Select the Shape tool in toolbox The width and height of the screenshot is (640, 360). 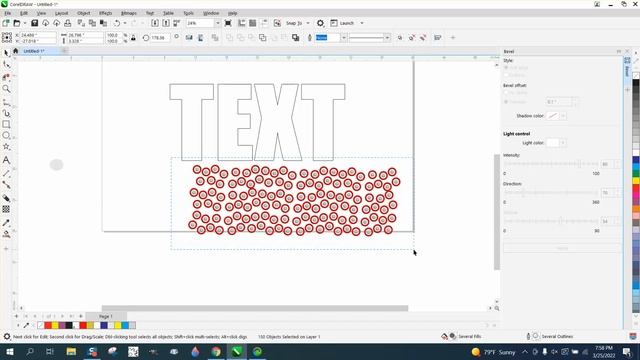tap(7, 65)
